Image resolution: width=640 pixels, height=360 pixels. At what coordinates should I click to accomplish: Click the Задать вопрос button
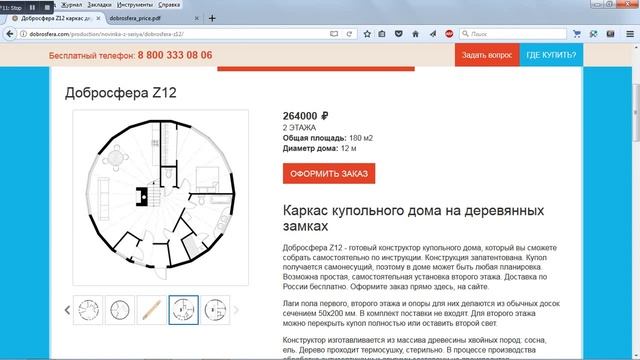point(487,55)
